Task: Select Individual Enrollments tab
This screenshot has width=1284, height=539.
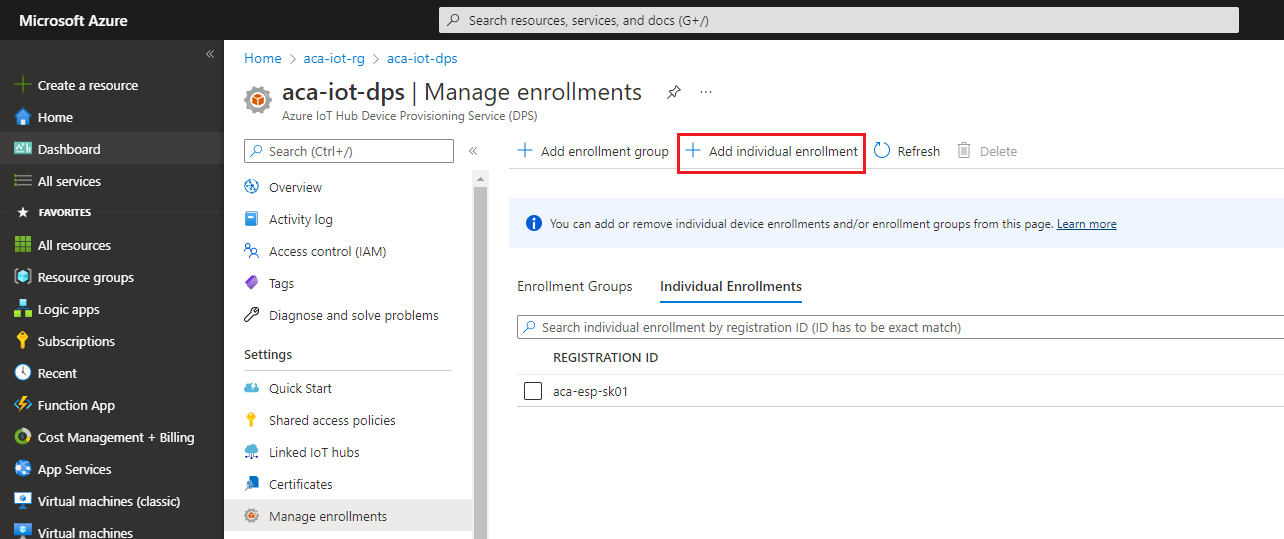Action: pyautogui.click(x=731, y=286)
